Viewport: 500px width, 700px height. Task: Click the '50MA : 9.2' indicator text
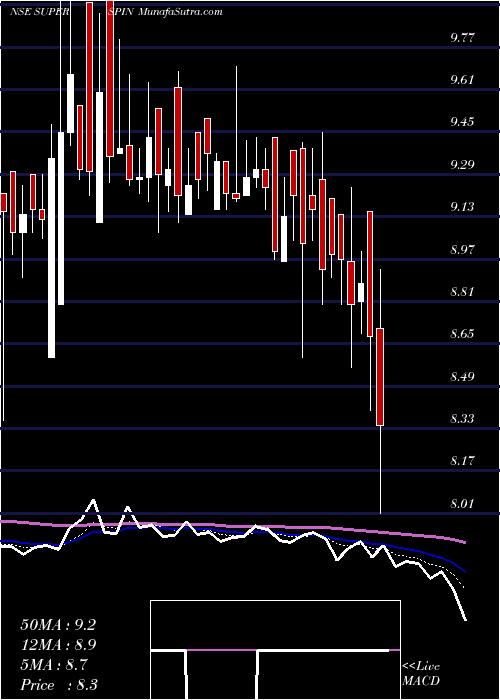pyautogui.click(x=58, y=625)
